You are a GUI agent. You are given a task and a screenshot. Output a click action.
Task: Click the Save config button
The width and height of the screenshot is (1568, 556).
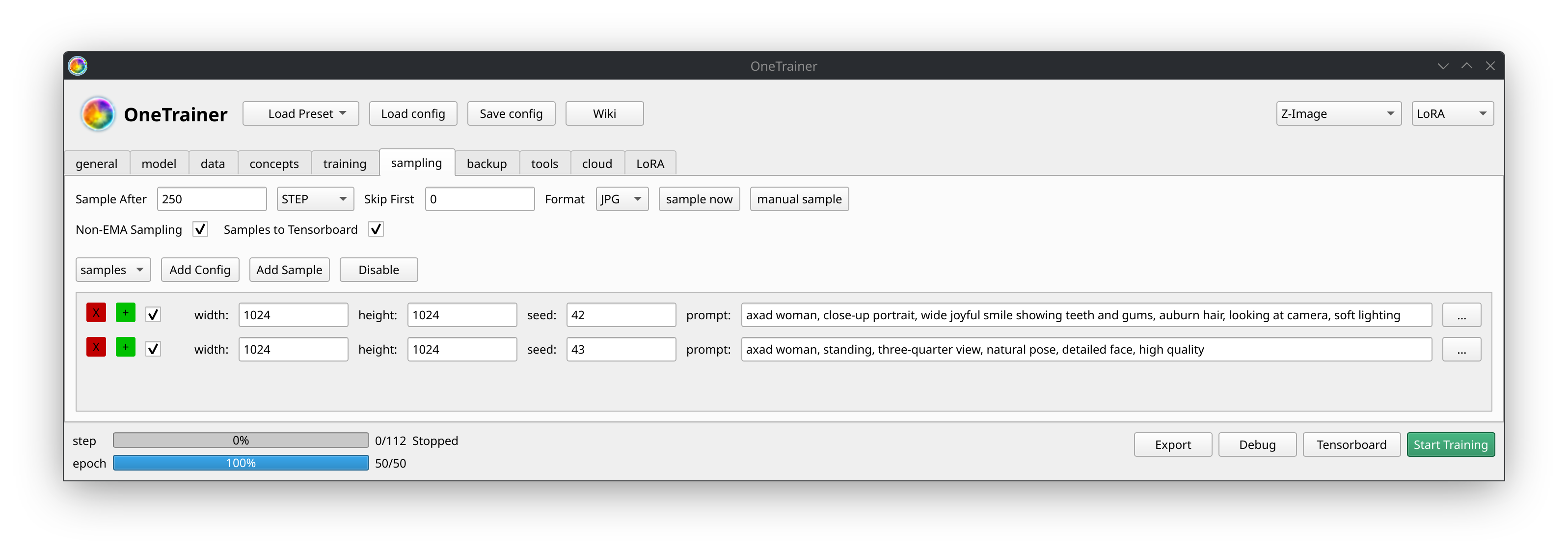pos(512,114)
